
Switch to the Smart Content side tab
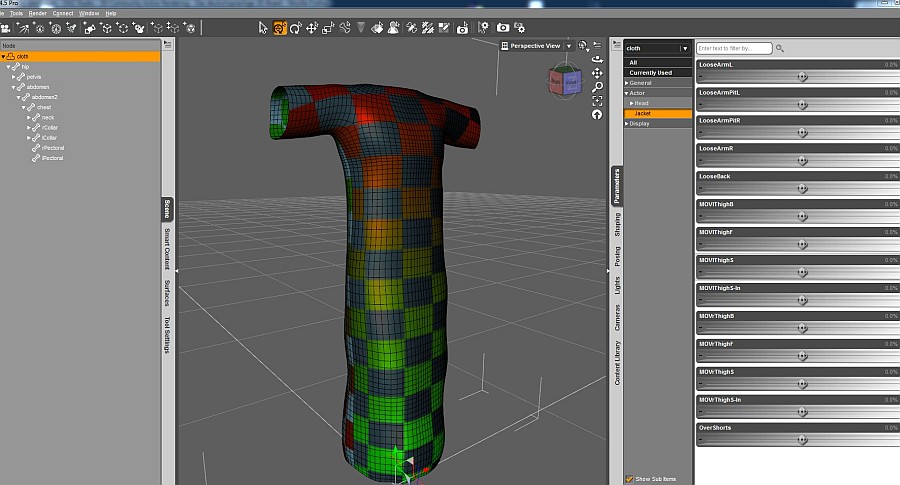(167, 249)
